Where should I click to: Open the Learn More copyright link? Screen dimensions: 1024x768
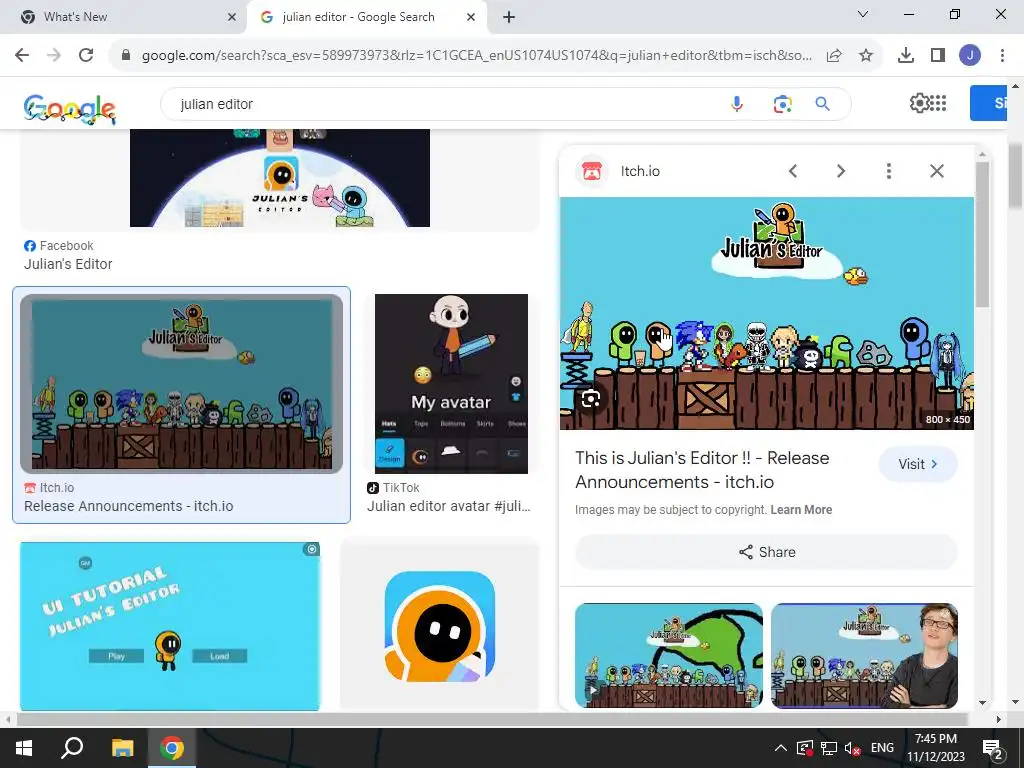tap(801, 510)
